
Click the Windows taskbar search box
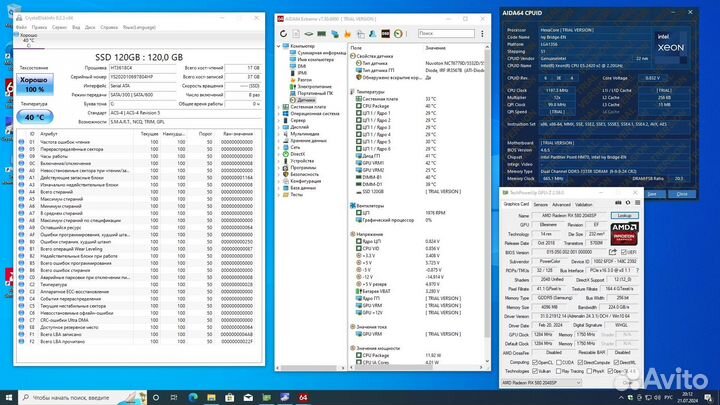[x=83, y=398]
